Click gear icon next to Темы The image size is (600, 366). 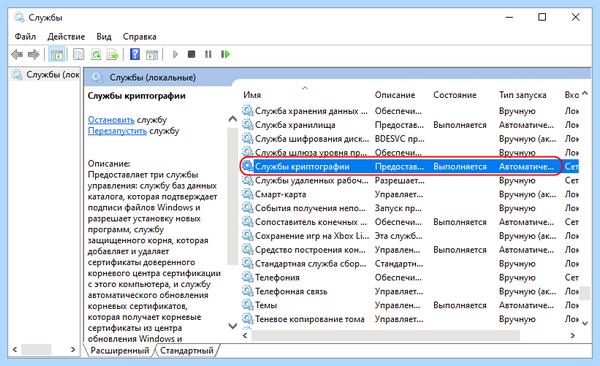pyautogui.click(x=248, y=305)
